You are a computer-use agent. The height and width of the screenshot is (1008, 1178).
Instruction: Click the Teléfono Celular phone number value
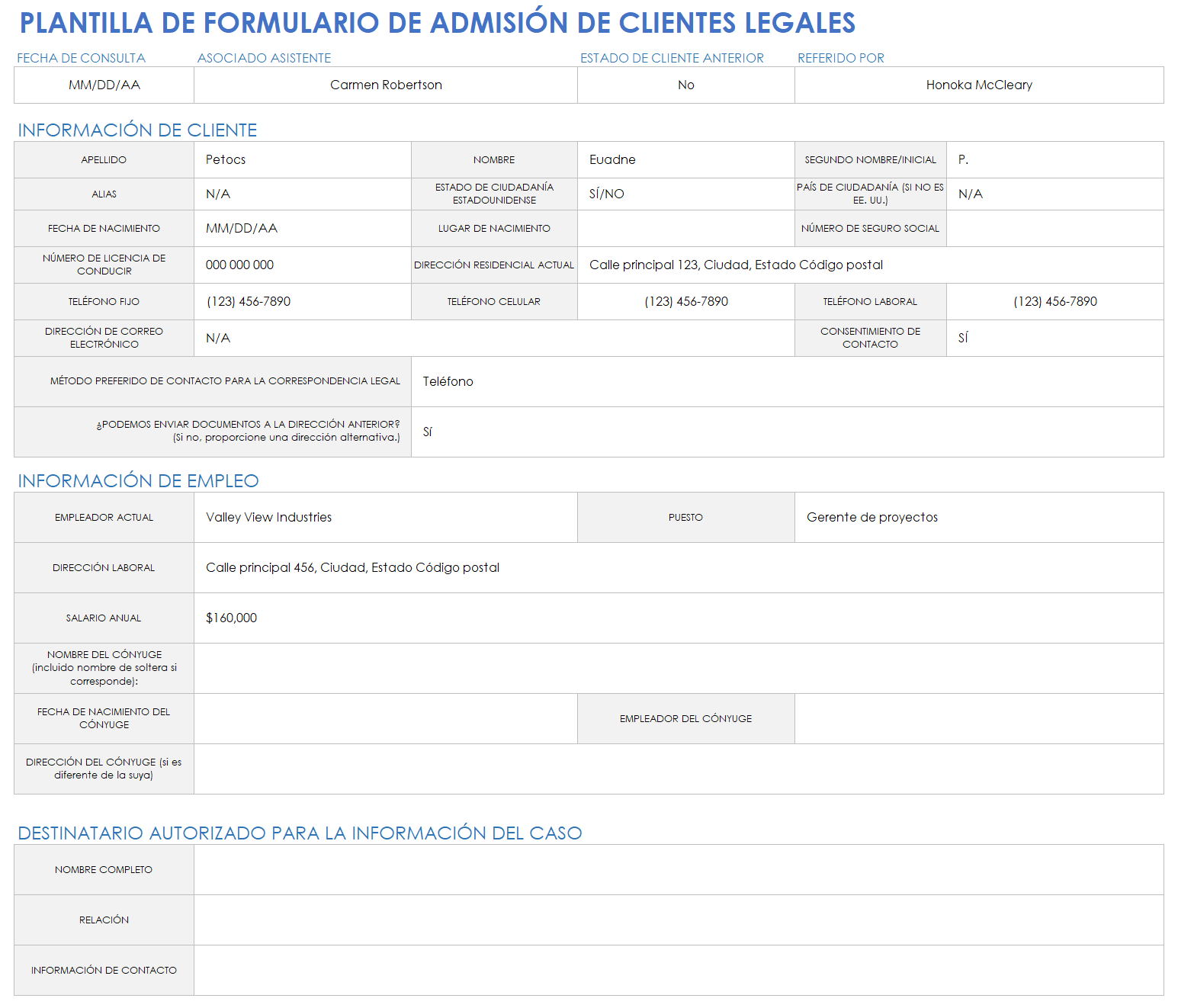pyautogui.click(x=685, y=301)
